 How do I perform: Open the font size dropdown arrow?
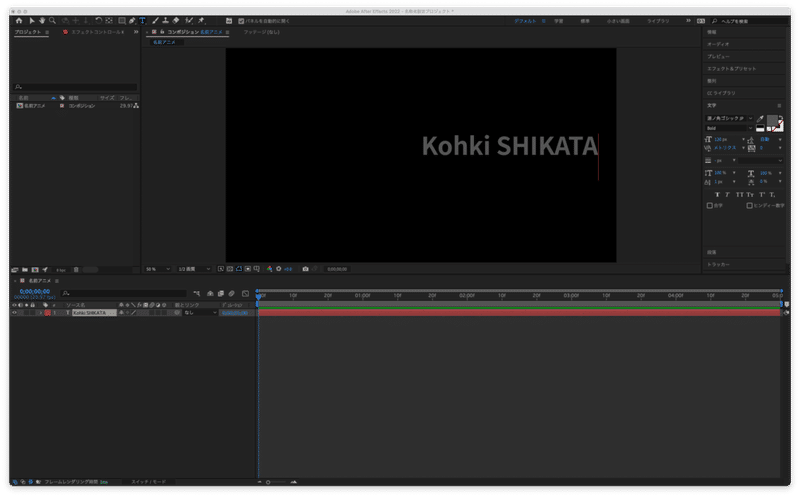pyautogui.click(x=743, y=139)
